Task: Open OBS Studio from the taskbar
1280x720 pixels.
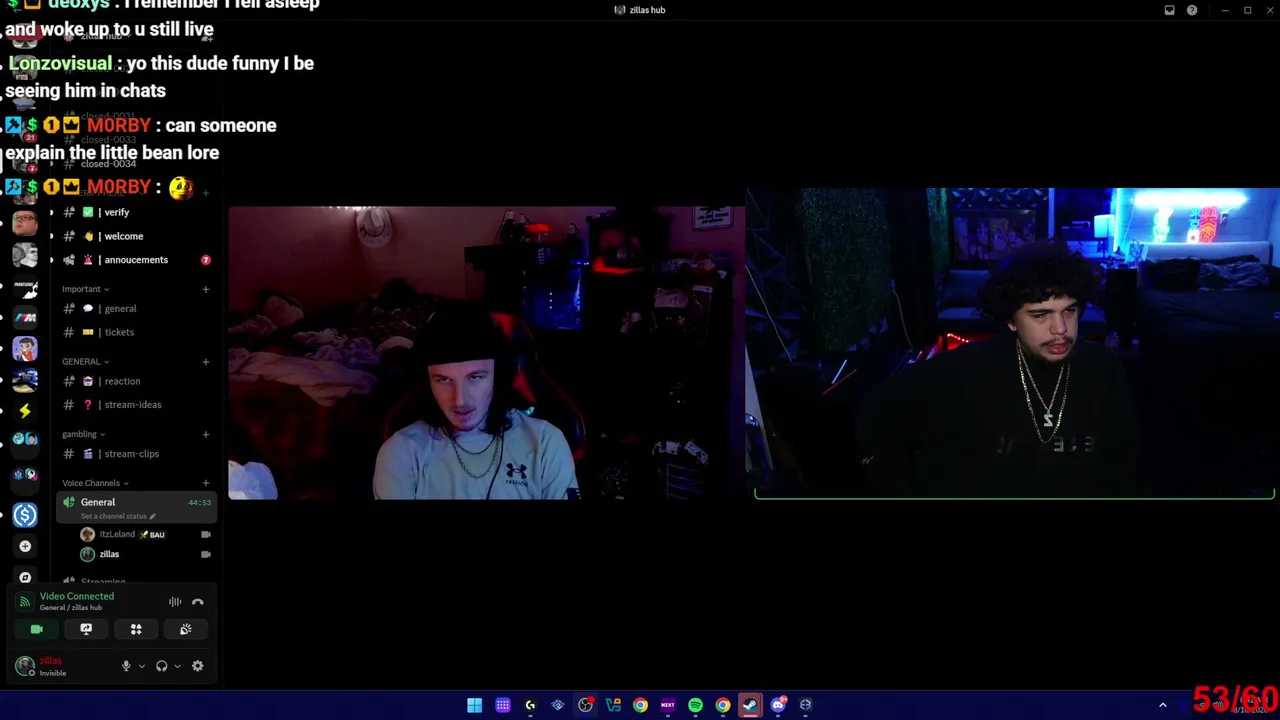Action: coord(585,705)
